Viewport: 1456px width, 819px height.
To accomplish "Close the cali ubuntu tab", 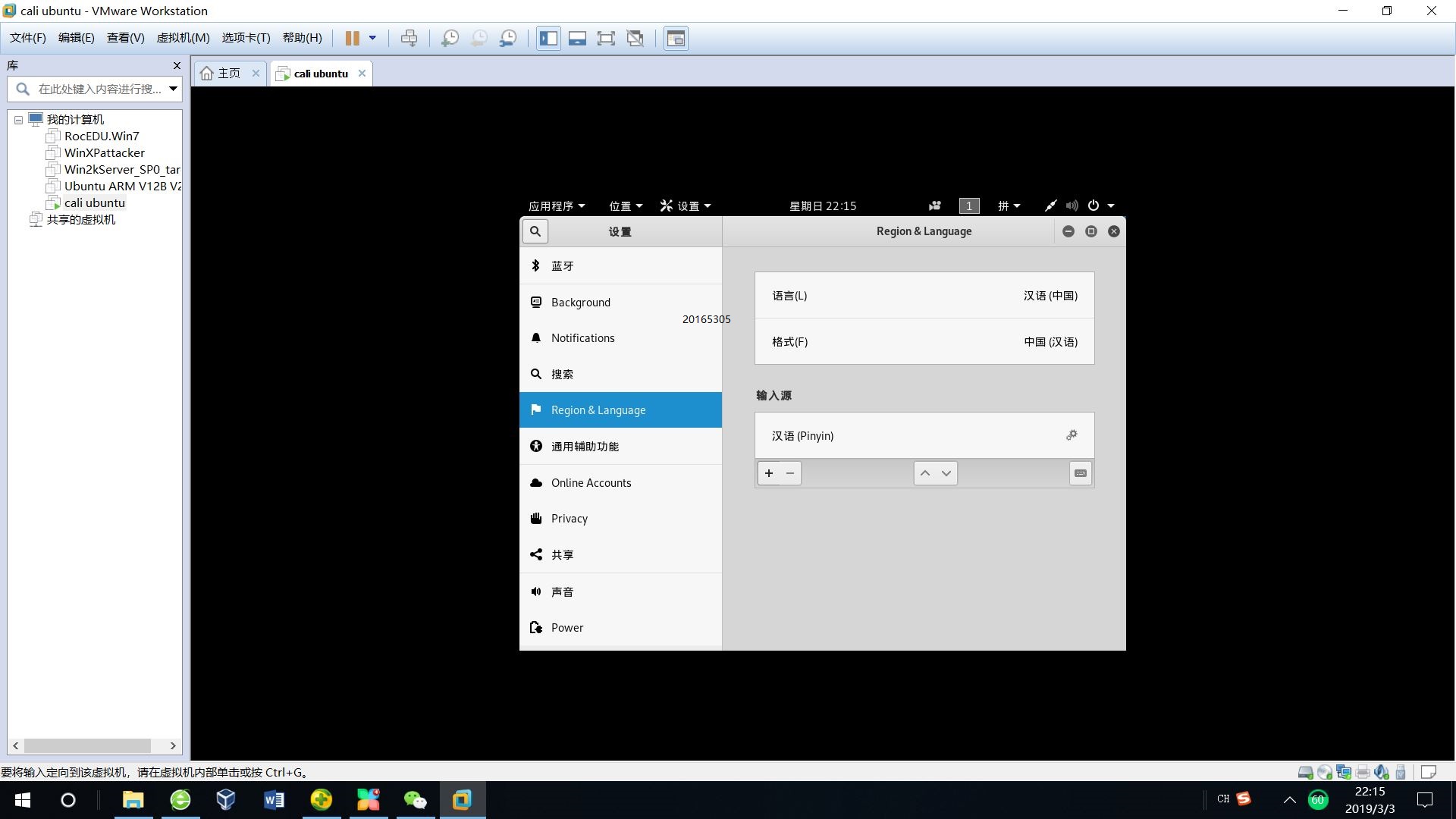I will coord(362,73).
